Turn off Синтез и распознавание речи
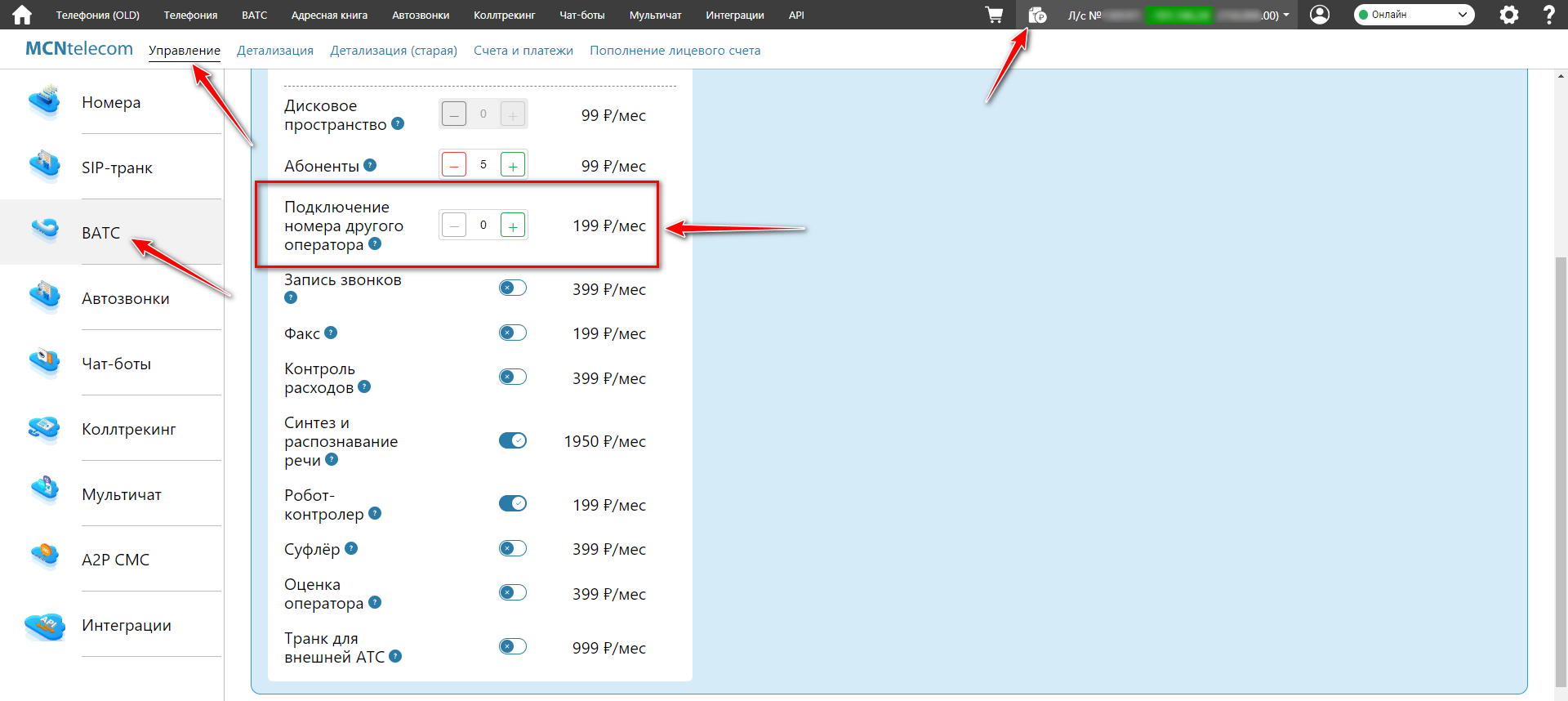The image size is (1568, 701). pyautogui.click(x=513, y=440)
